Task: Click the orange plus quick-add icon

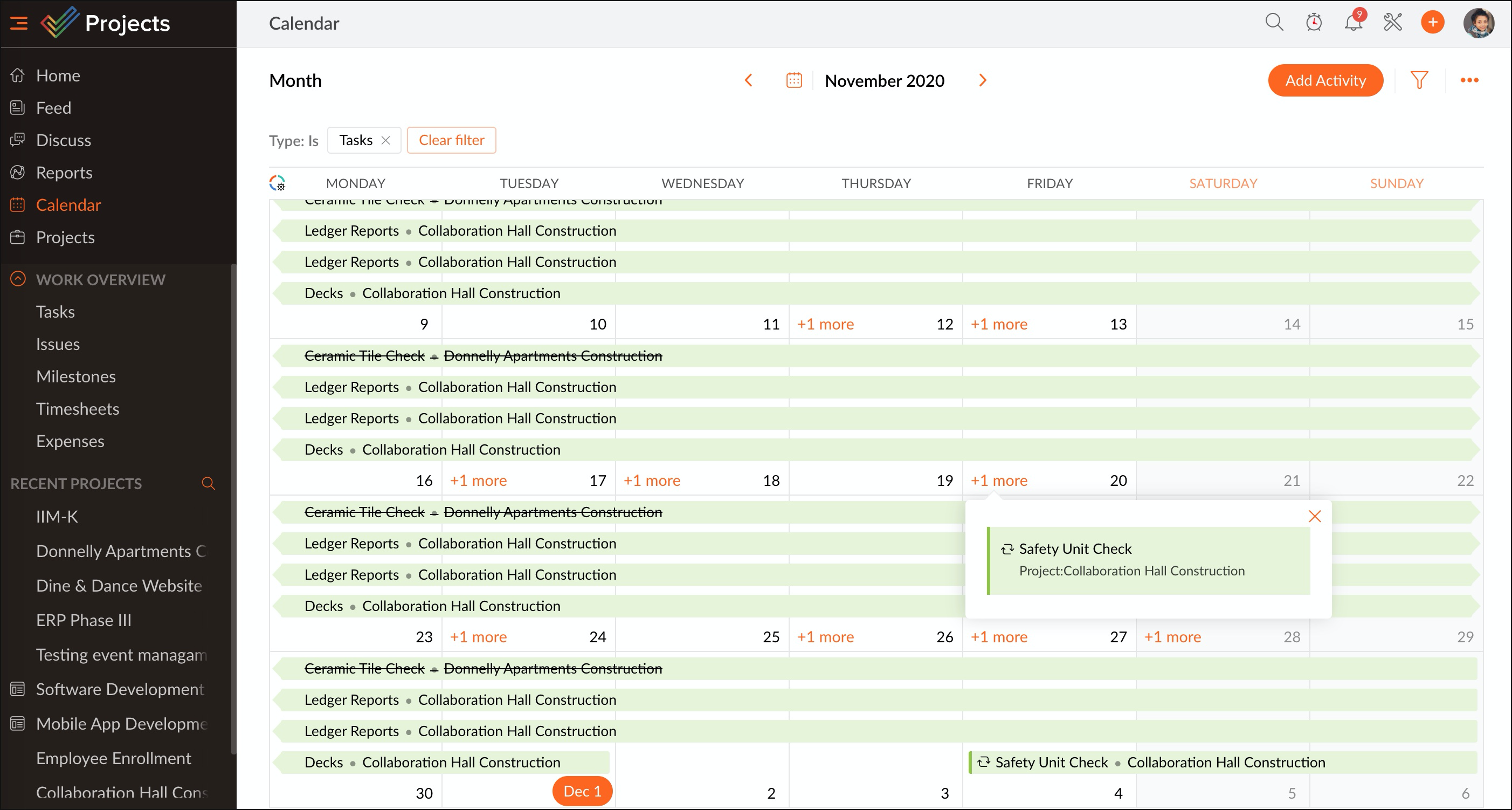Action: click(1432, 22)
